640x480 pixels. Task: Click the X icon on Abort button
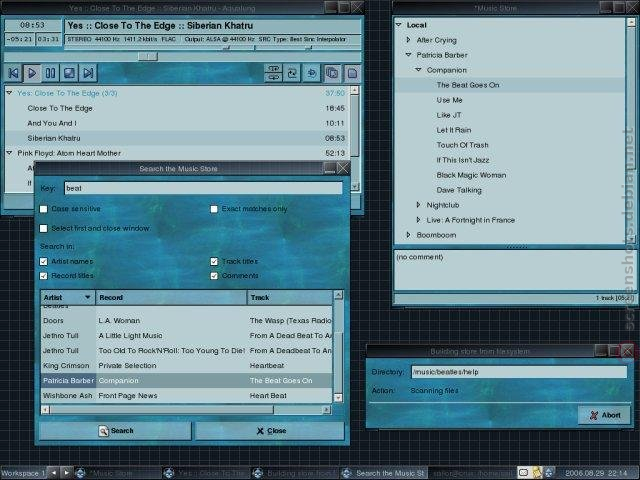pyautogui.click(x=594, y=416)
